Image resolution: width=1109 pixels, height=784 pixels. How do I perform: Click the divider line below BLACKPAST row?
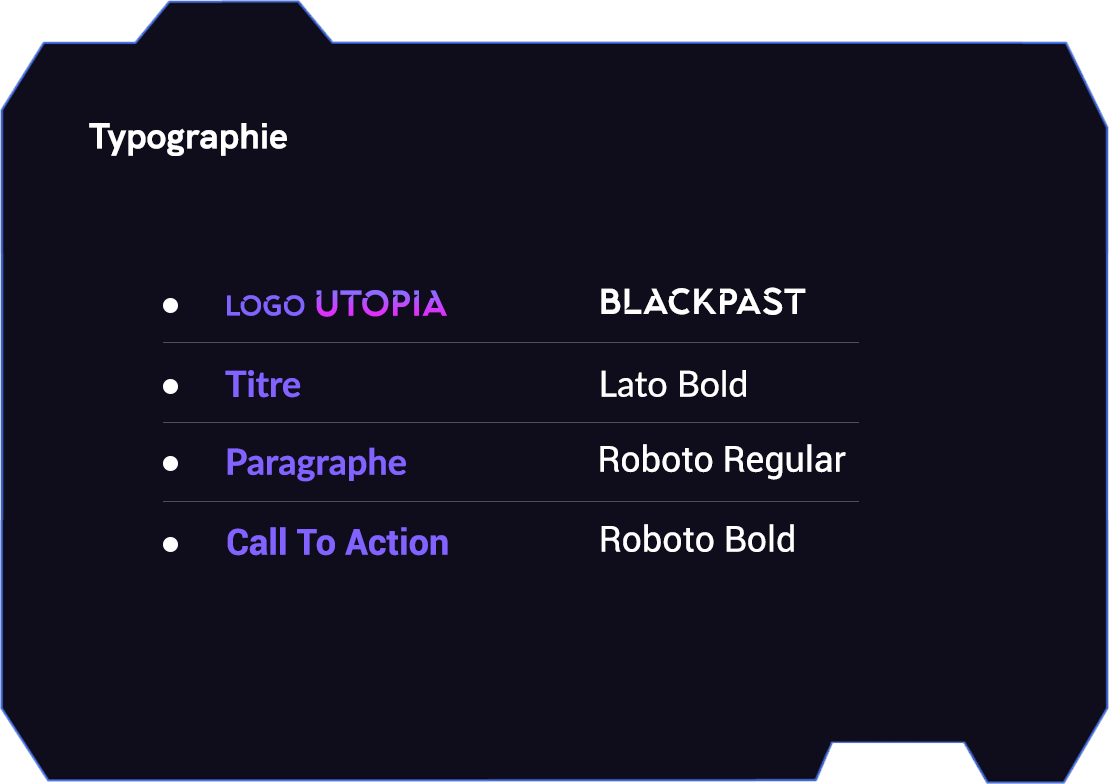510,343
